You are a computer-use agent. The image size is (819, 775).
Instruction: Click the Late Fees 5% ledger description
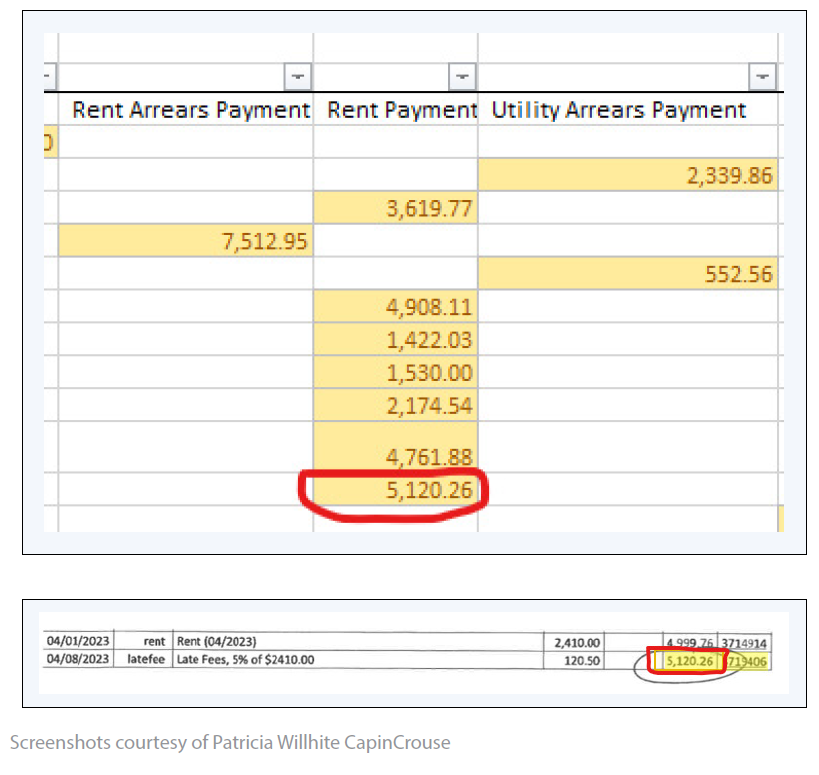click(x=246, y=660)
